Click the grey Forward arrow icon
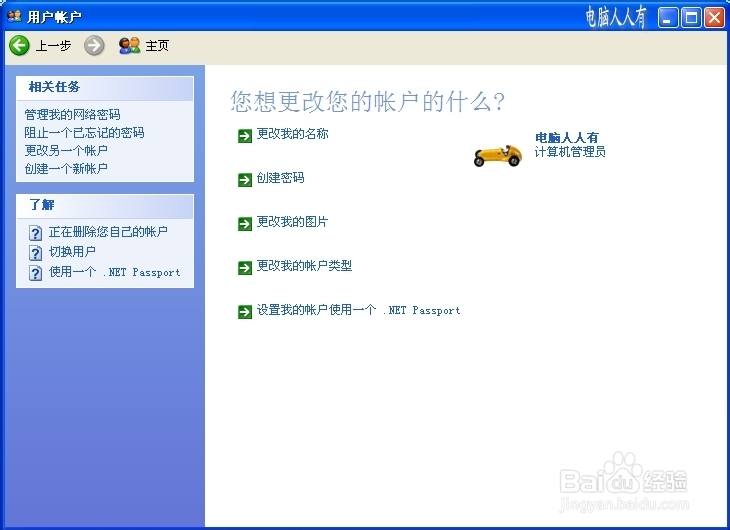The image size is (730, 530). click(95, 46)
